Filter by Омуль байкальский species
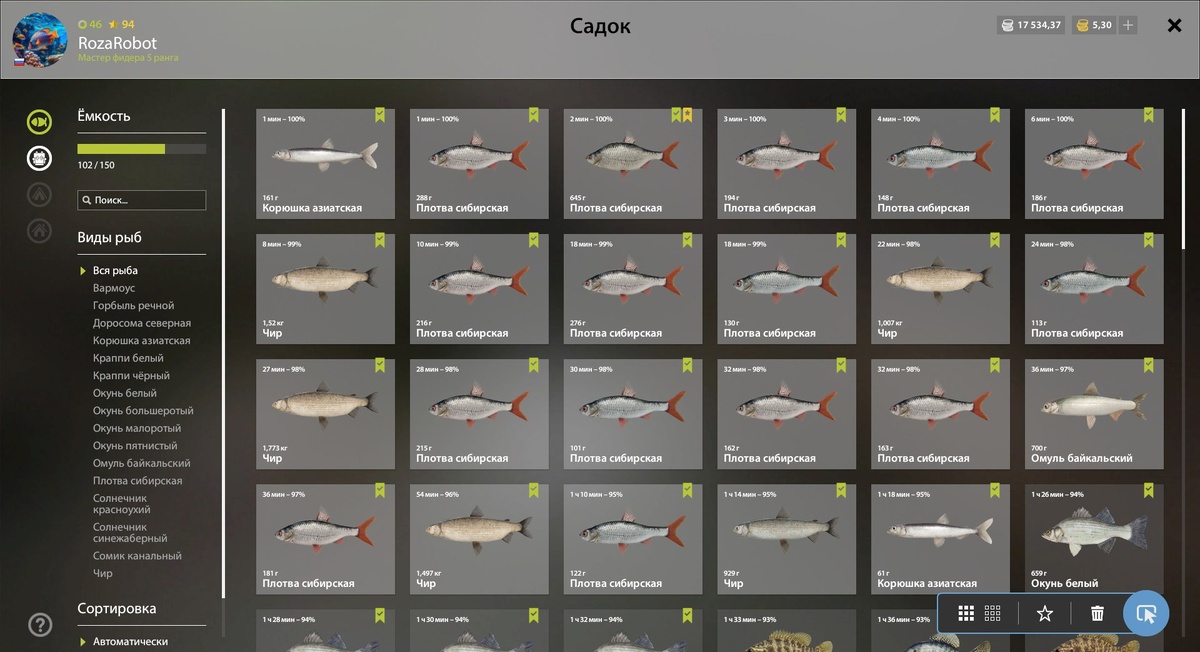1200x652 pixels. coord(142,463)
